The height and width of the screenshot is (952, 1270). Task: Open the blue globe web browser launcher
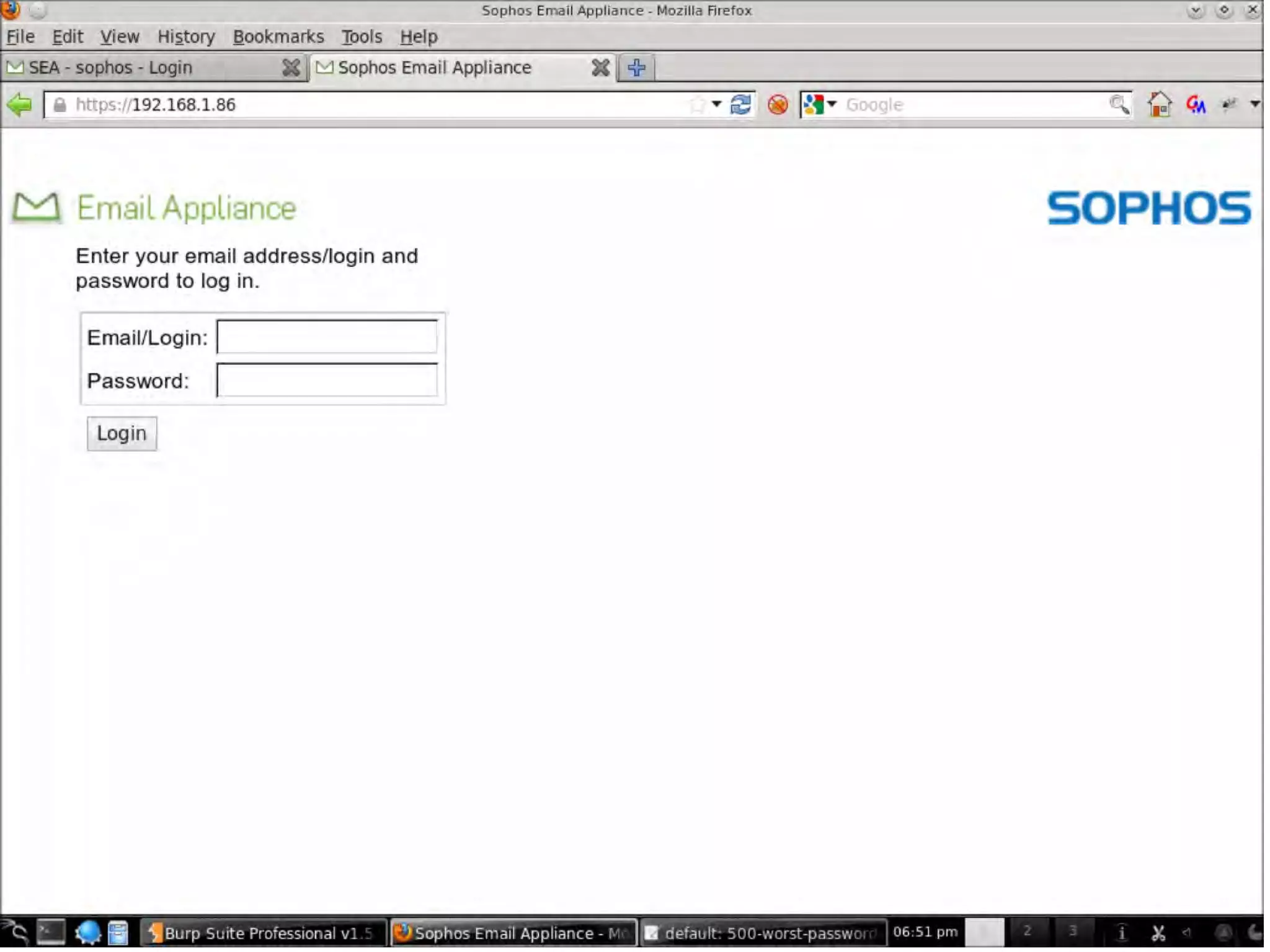pyautogui.click(x=87, y=932)
